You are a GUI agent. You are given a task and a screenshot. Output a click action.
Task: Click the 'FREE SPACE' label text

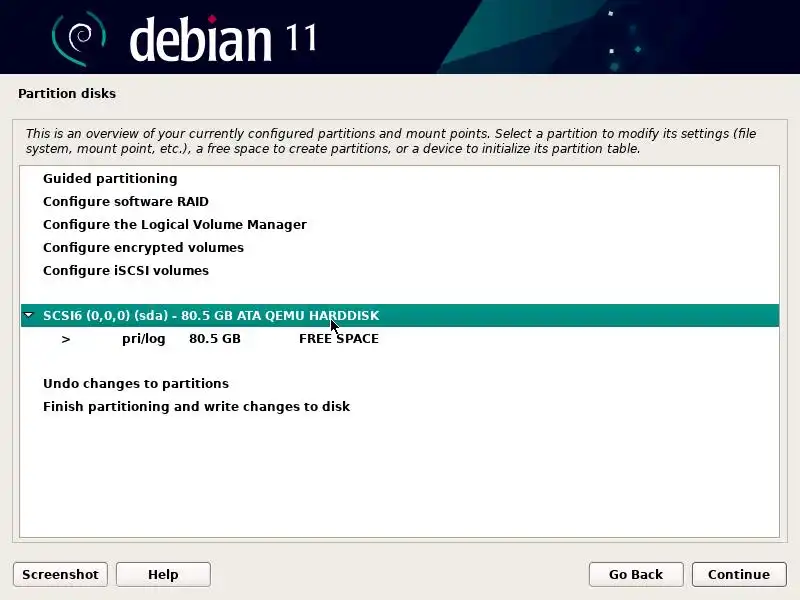(339, 339)
